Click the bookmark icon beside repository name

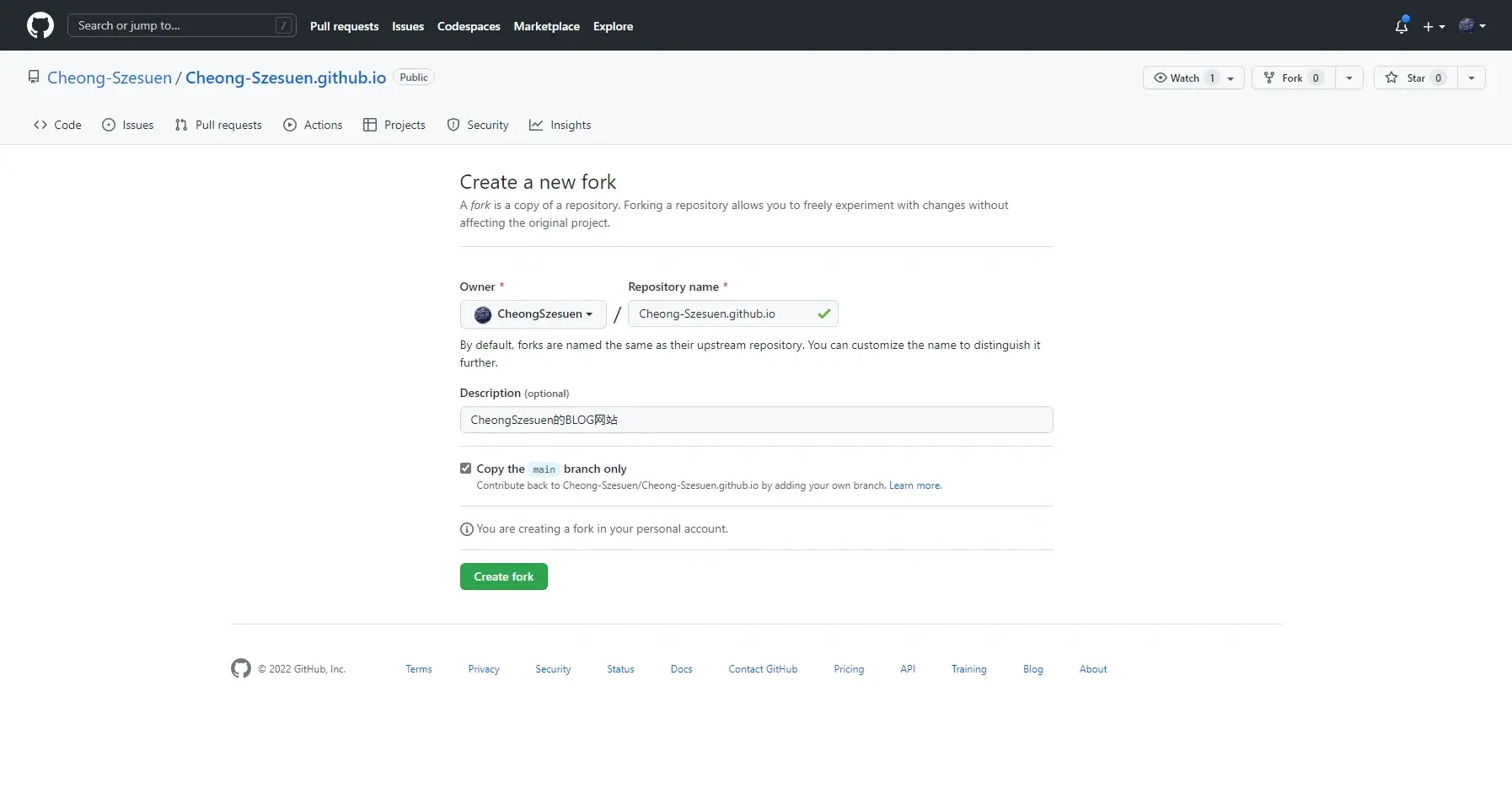33,76
